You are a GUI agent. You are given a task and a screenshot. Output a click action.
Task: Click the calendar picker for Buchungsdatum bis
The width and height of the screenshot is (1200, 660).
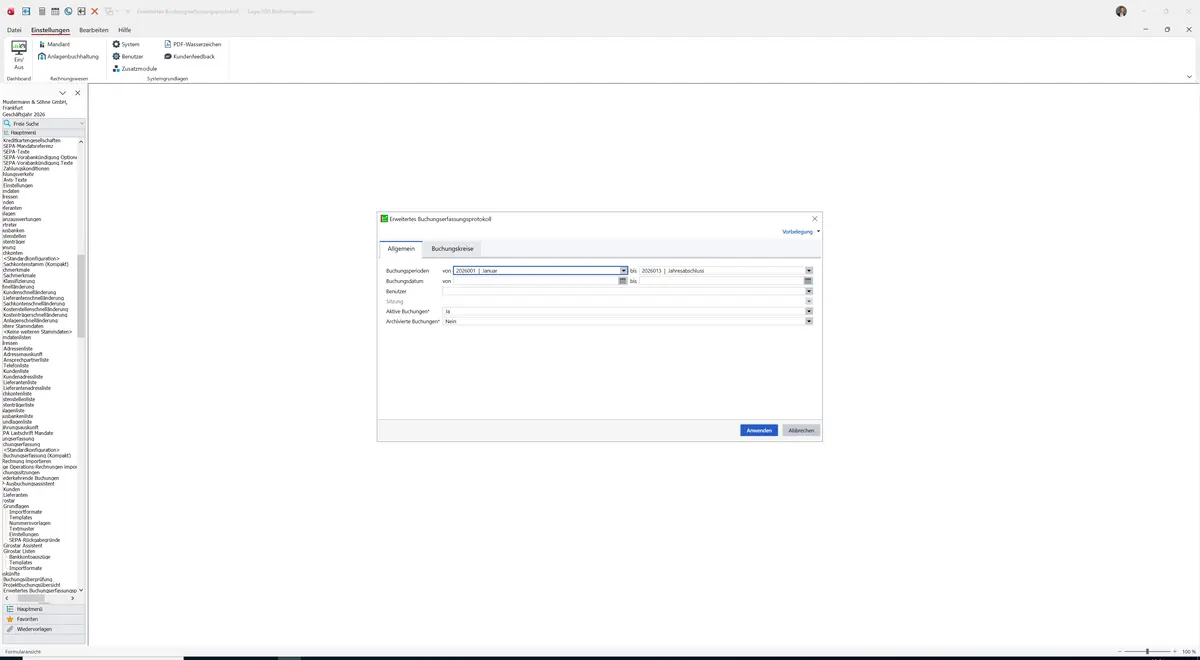coord(808,281)
